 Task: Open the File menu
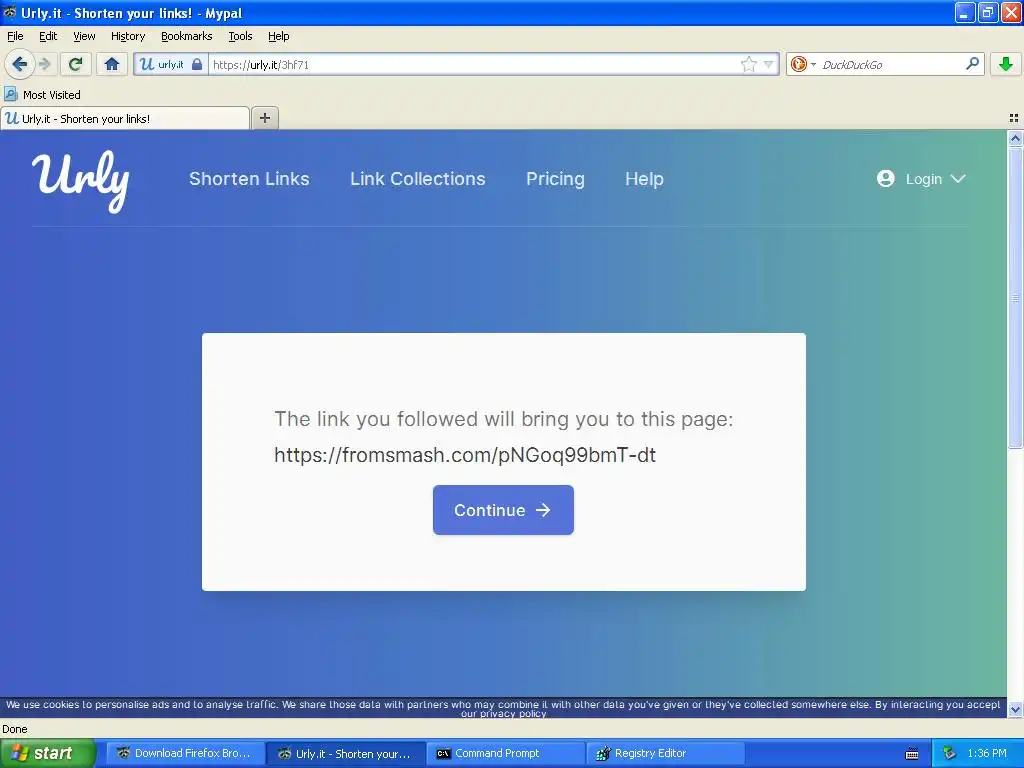15,36
